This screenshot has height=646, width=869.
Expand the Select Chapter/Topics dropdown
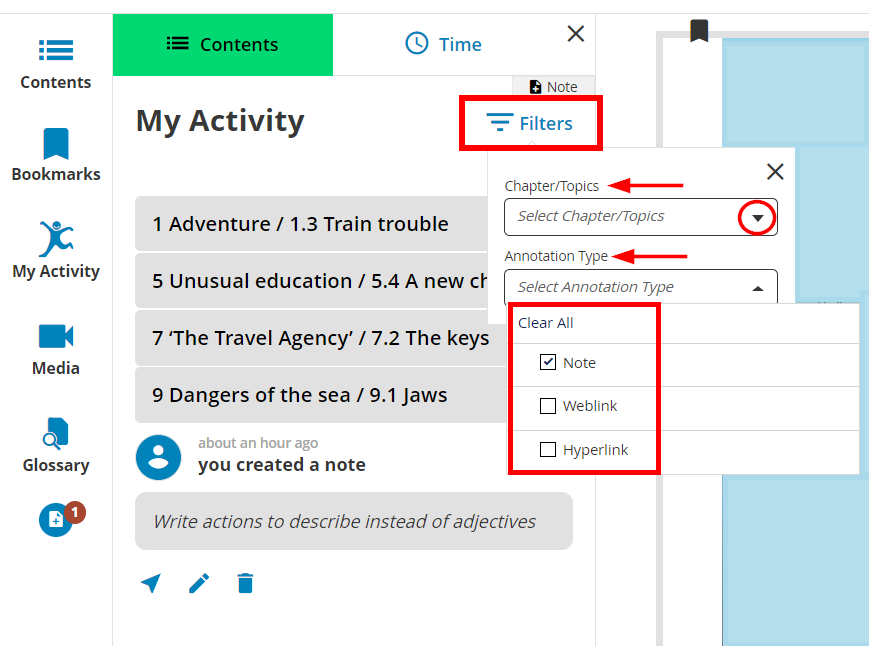pyautogui.click(x=756, y=217)
